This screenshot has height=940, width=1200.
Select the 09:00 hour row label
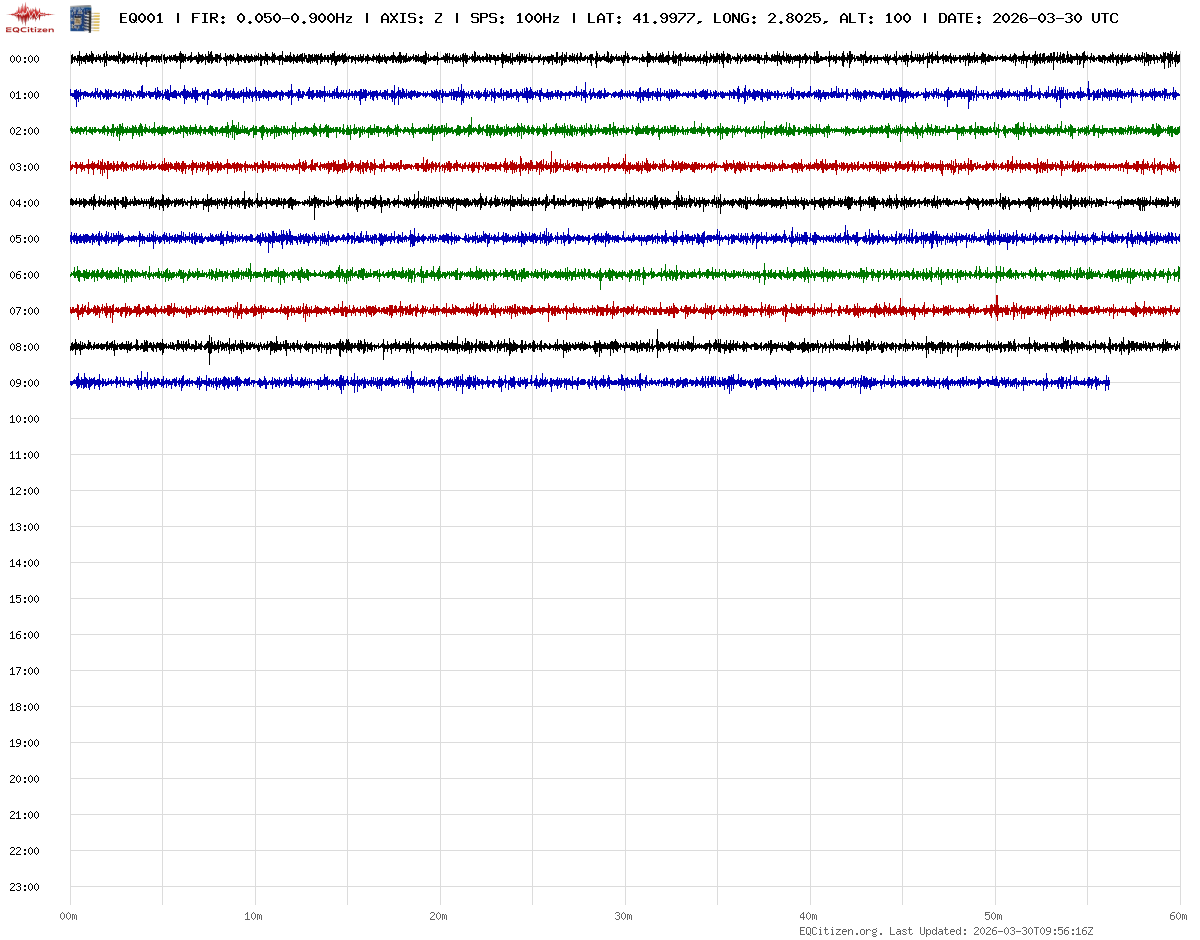[24, 383]
